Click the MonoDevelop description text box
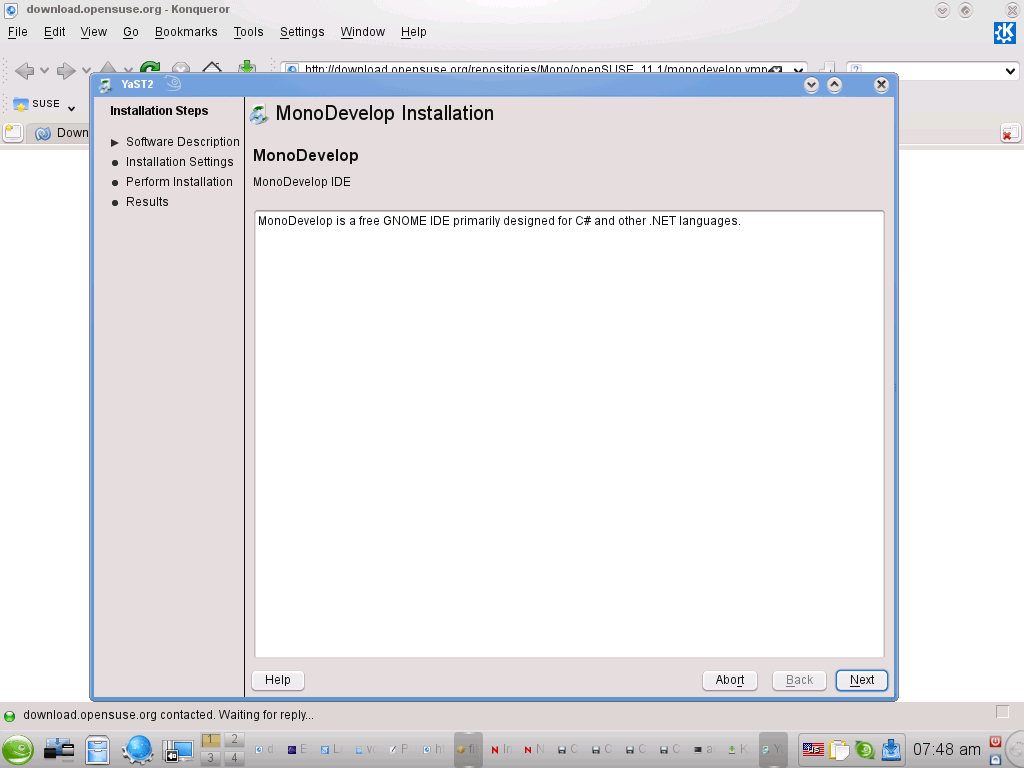Viewport: 1024px width, 768px height. click(569, 434)
